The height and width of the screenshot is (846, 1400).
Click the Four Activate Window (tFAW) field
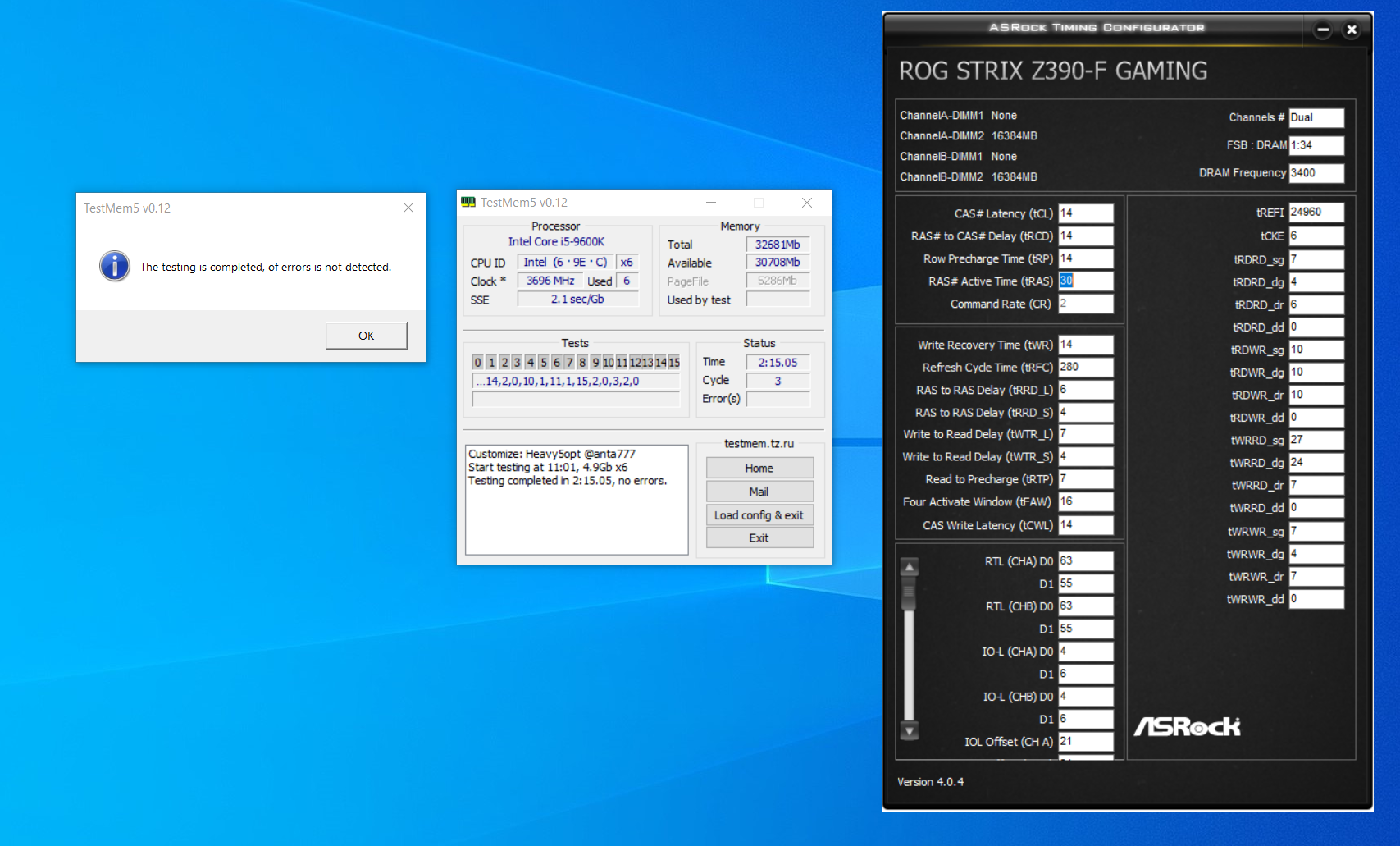tap(1086, 501)
